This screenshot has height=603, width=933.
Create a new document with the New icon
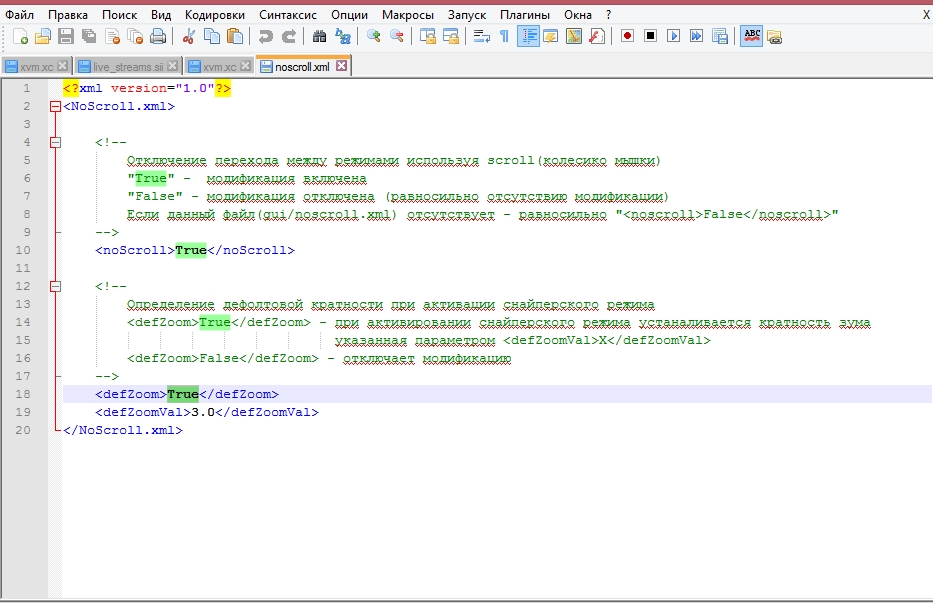[x=20, y=37]
